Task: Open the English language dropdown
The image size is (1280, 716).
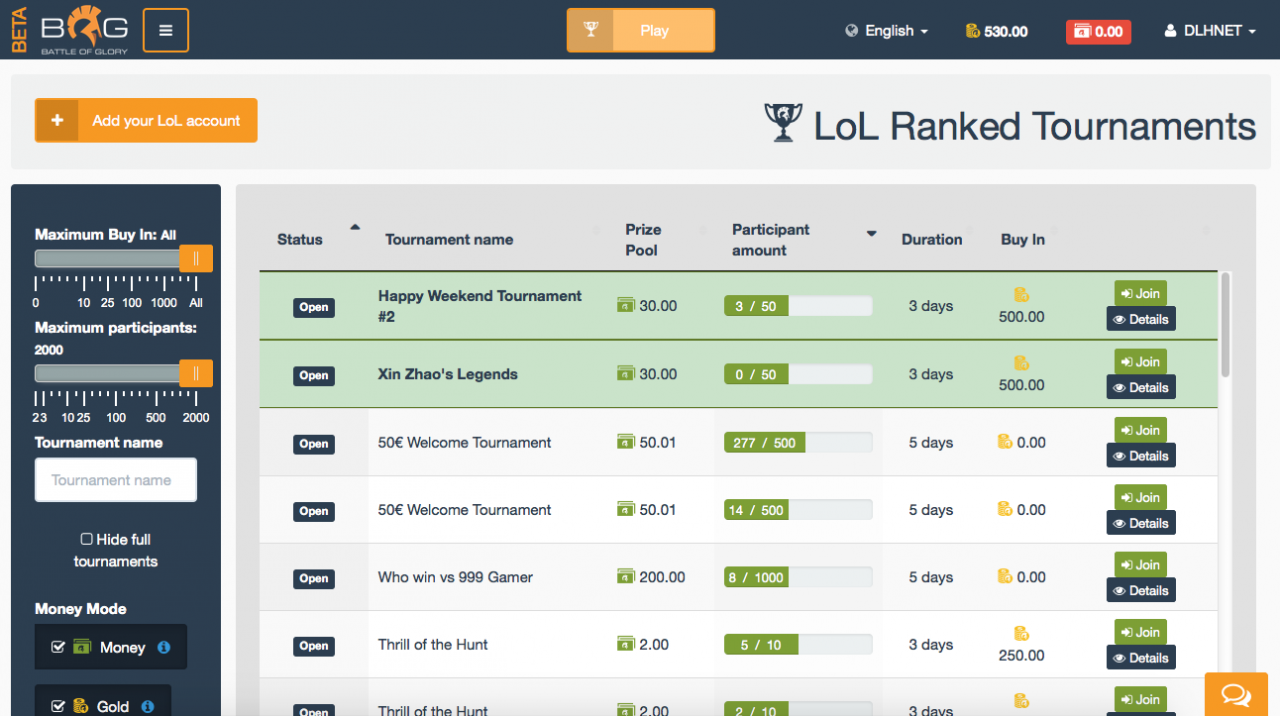Action: tap(887, 31)
